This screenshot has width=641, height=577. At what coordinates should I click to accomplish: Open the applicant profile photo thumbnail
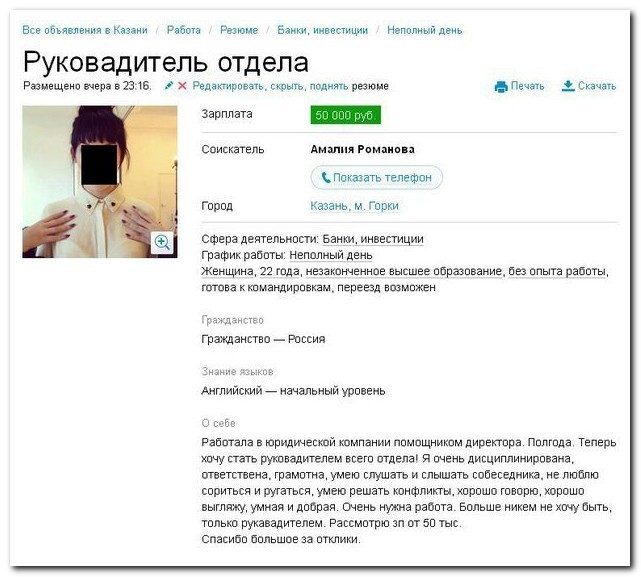click(100, 182)
